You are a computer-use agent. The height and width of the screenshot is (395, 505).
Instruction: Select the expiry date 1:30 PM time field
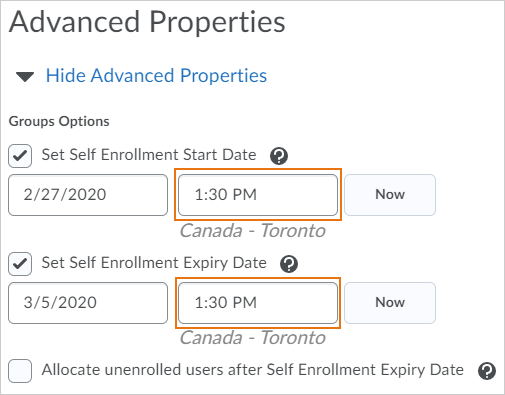coord(258,303)
